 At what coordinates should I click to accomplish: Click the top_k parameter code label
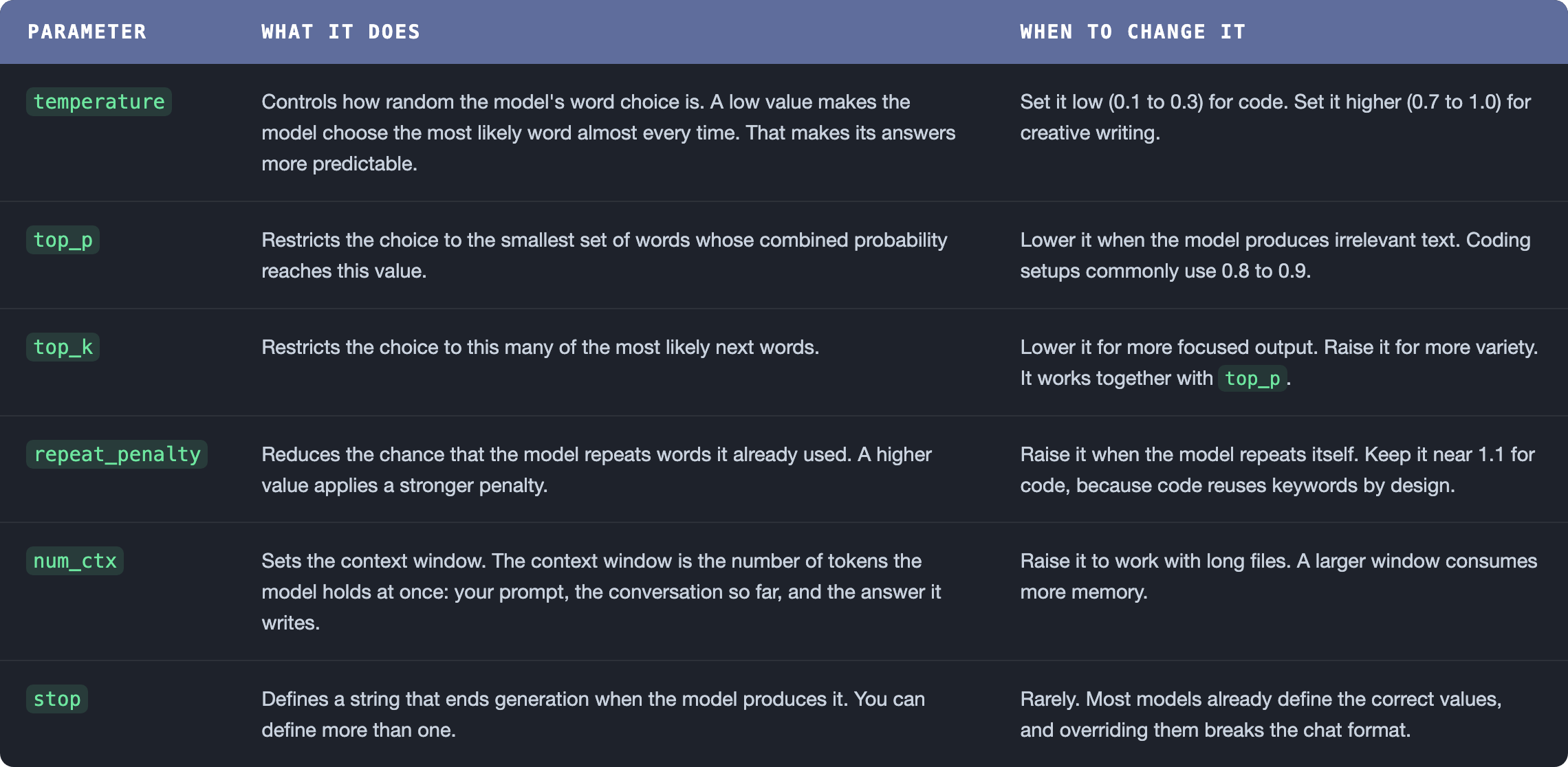click(x=63, y=347)
